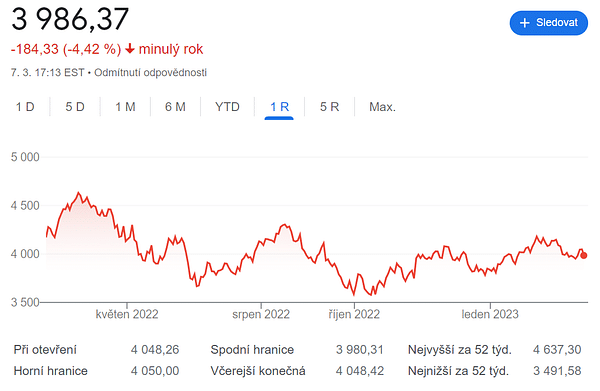Screen dimensions: 600x391
Task: Click the main price 3 986,37
Action: [x=70, y=19]
